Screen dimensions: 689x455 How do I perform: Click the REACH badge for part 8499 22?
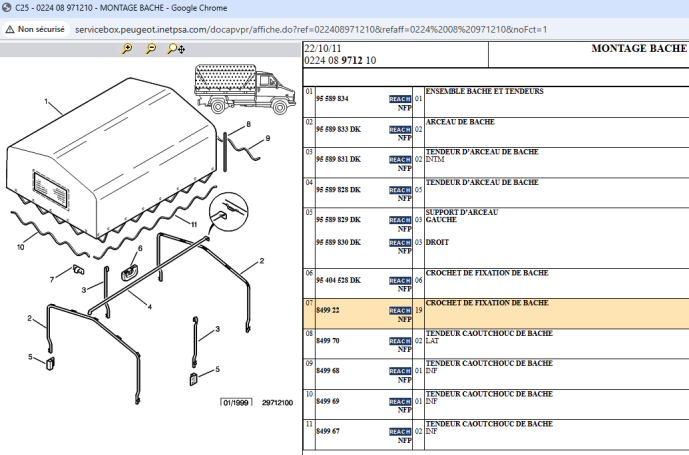pos(399,311)
